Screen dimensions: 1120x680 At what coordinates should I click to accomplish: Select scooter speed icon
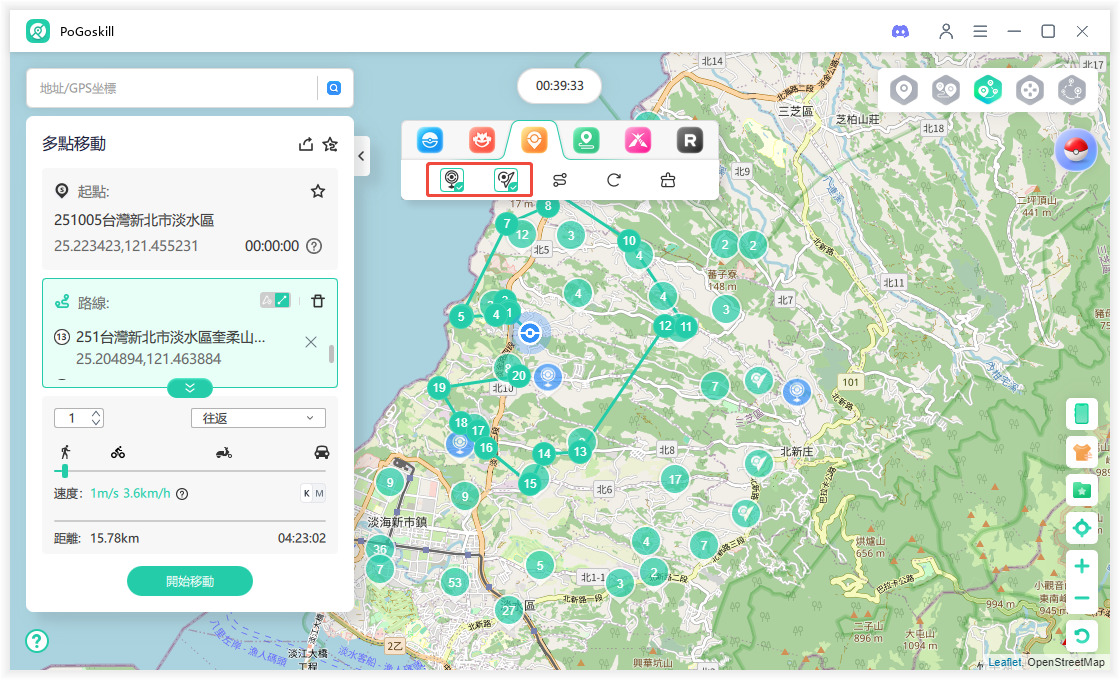(x=224, y=452)
